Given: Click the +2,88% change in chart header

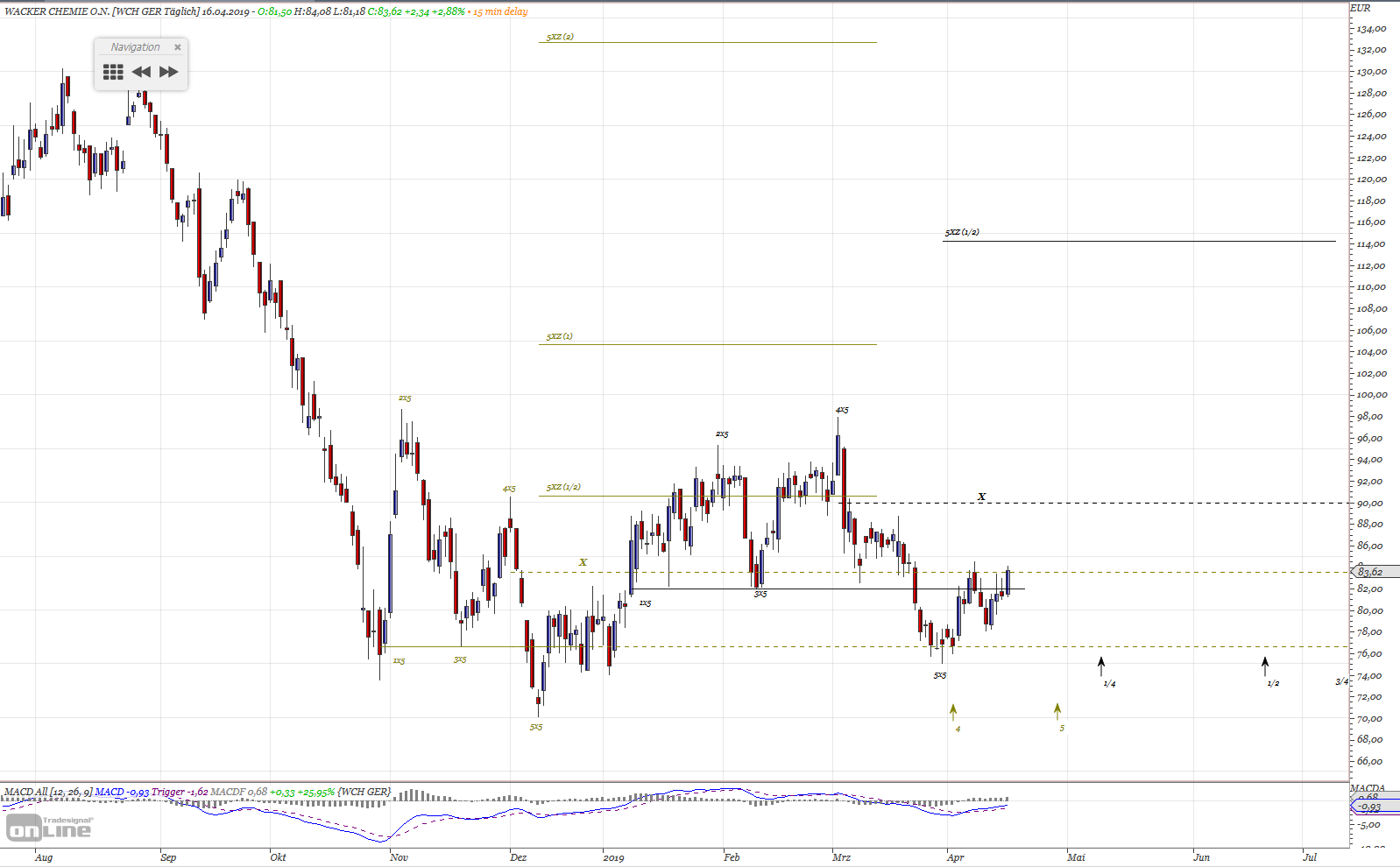Looking at the screenshot, I should (x=449, y=11).
